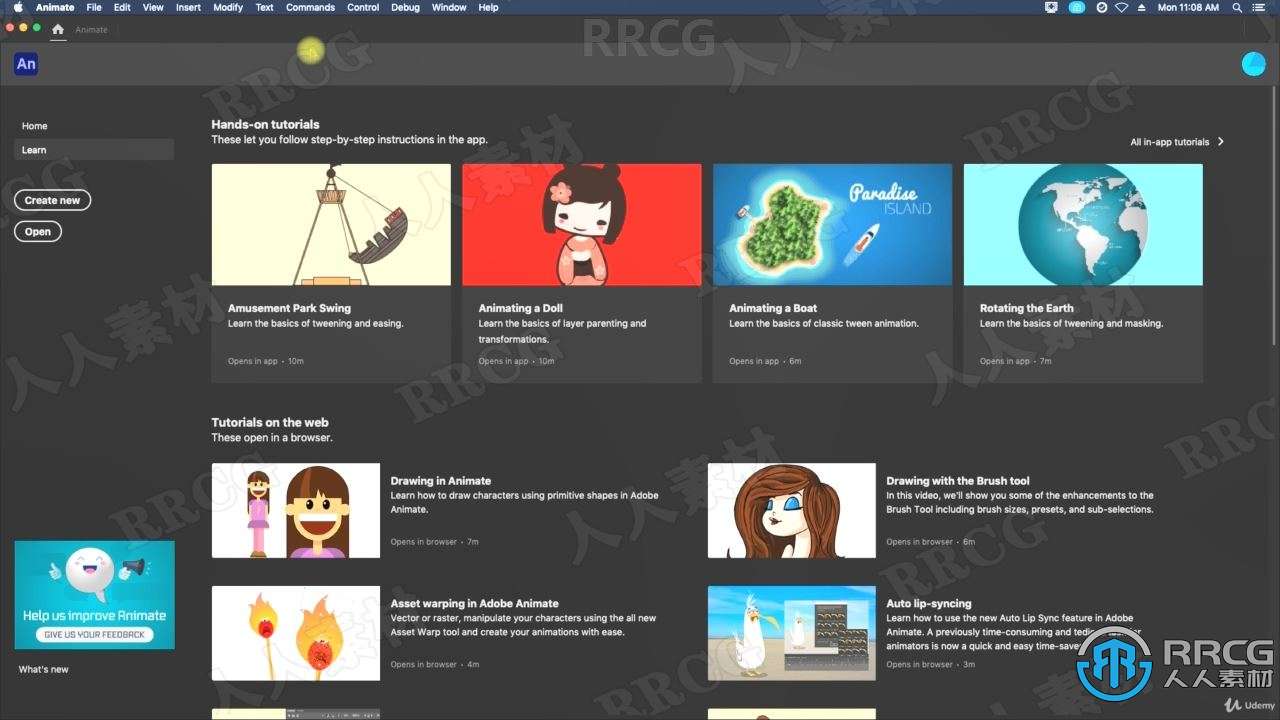Open the Edit menu
Image resolution: width=1280 pixels, height=720 pixels.
point(122,7)
